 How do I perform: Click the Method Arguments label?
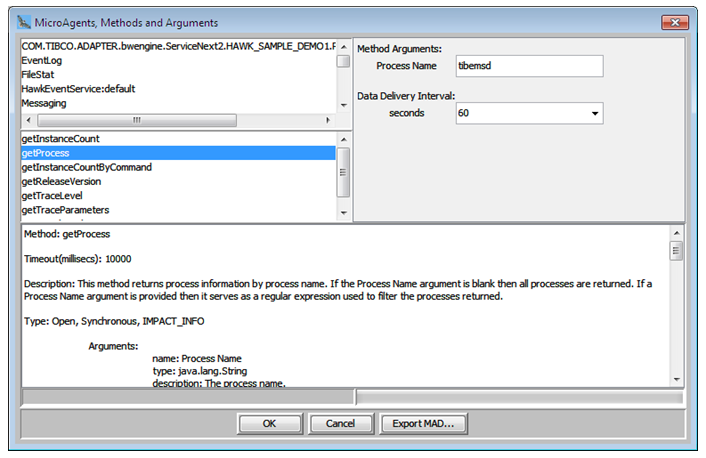coord(399,49)
